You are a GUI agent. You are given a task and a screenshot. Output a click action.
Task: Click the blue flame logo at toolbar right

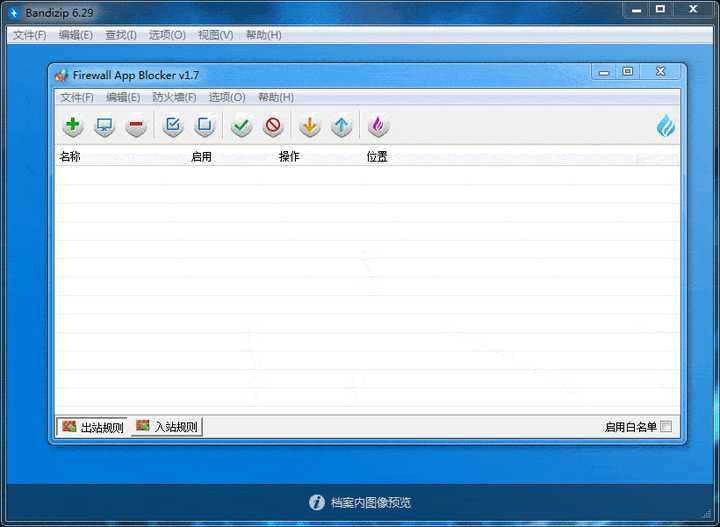[x=666, y=125]
